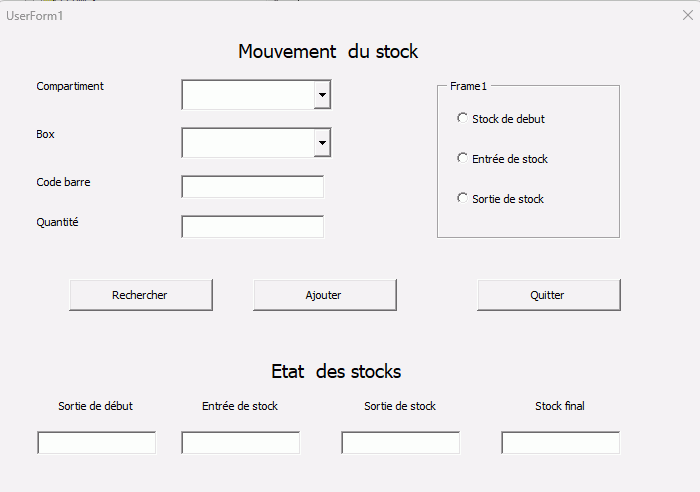Focus the Code barre text field

pyautogui.click(x=252, y=187)
